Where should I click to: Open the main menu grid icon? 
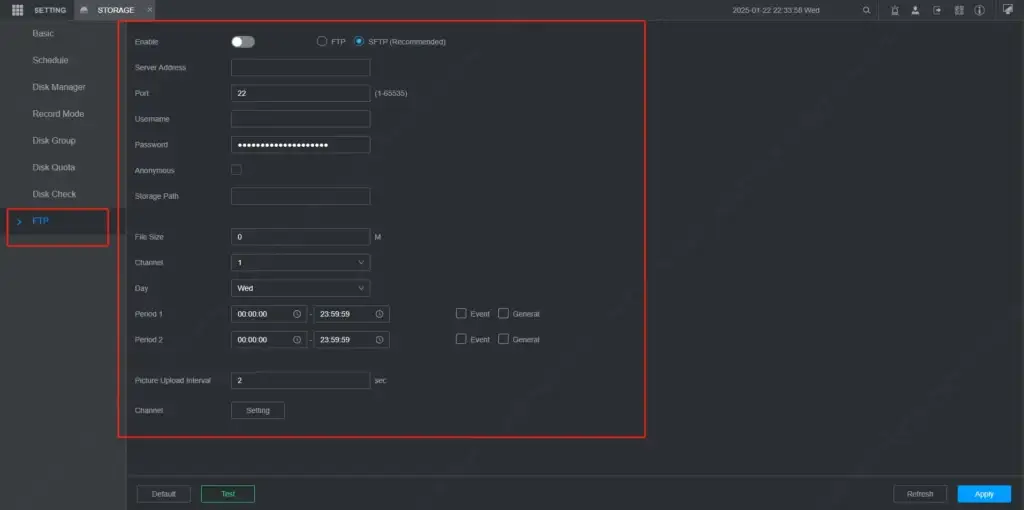[18, 10]
